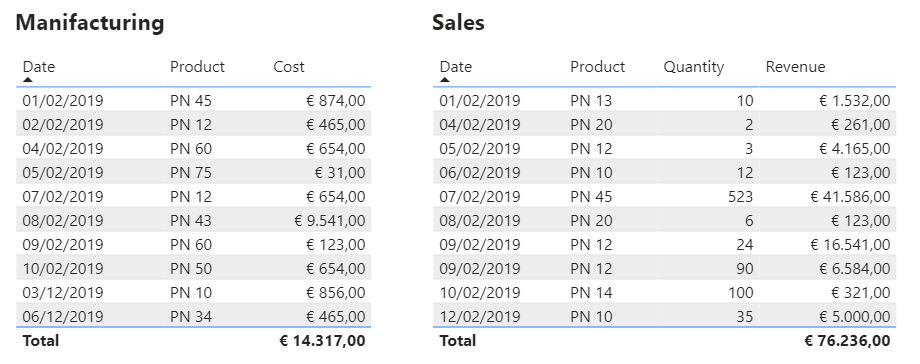Sort Manufacturing table by Product column header

tap(197, 67)
